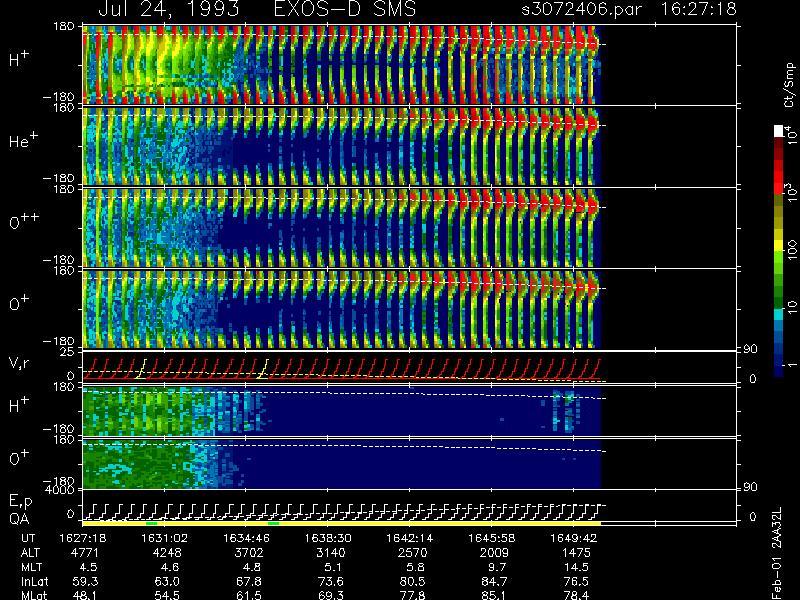Click the H+ label of the lower blue panel
Screen dimensions: 800x600
click(19, 405)
